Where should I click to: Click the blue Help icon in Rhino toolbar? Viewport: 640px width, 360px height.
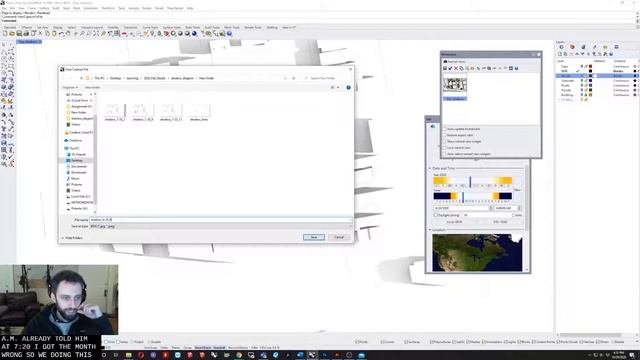tap(229, 33)
